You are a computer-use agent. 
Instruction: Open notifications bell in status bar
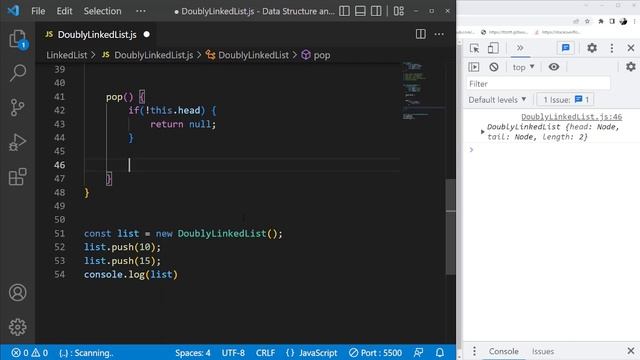(440, 353)
